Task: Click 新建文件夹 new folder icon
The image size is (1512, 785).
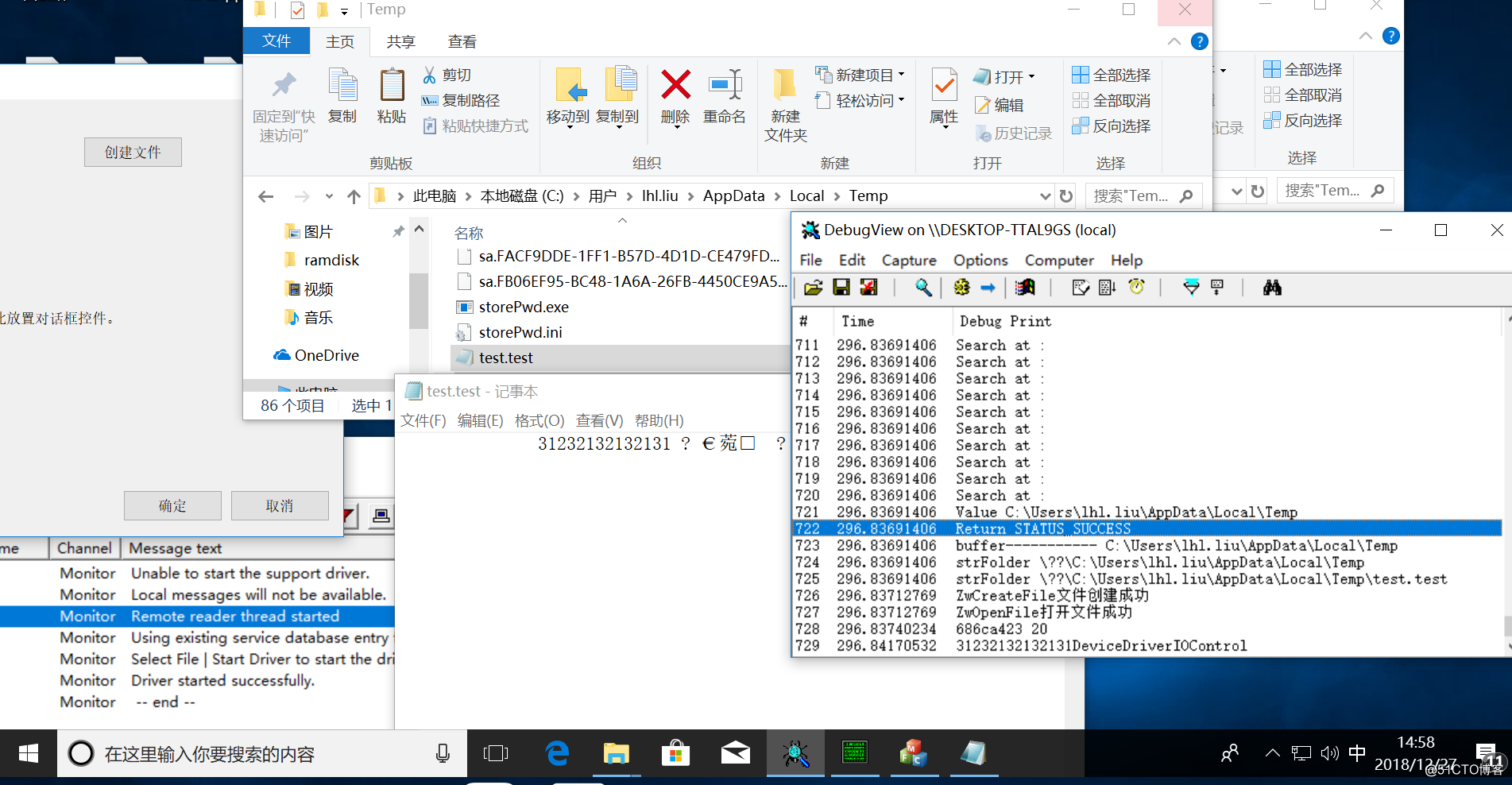Action: pos(785,105)
